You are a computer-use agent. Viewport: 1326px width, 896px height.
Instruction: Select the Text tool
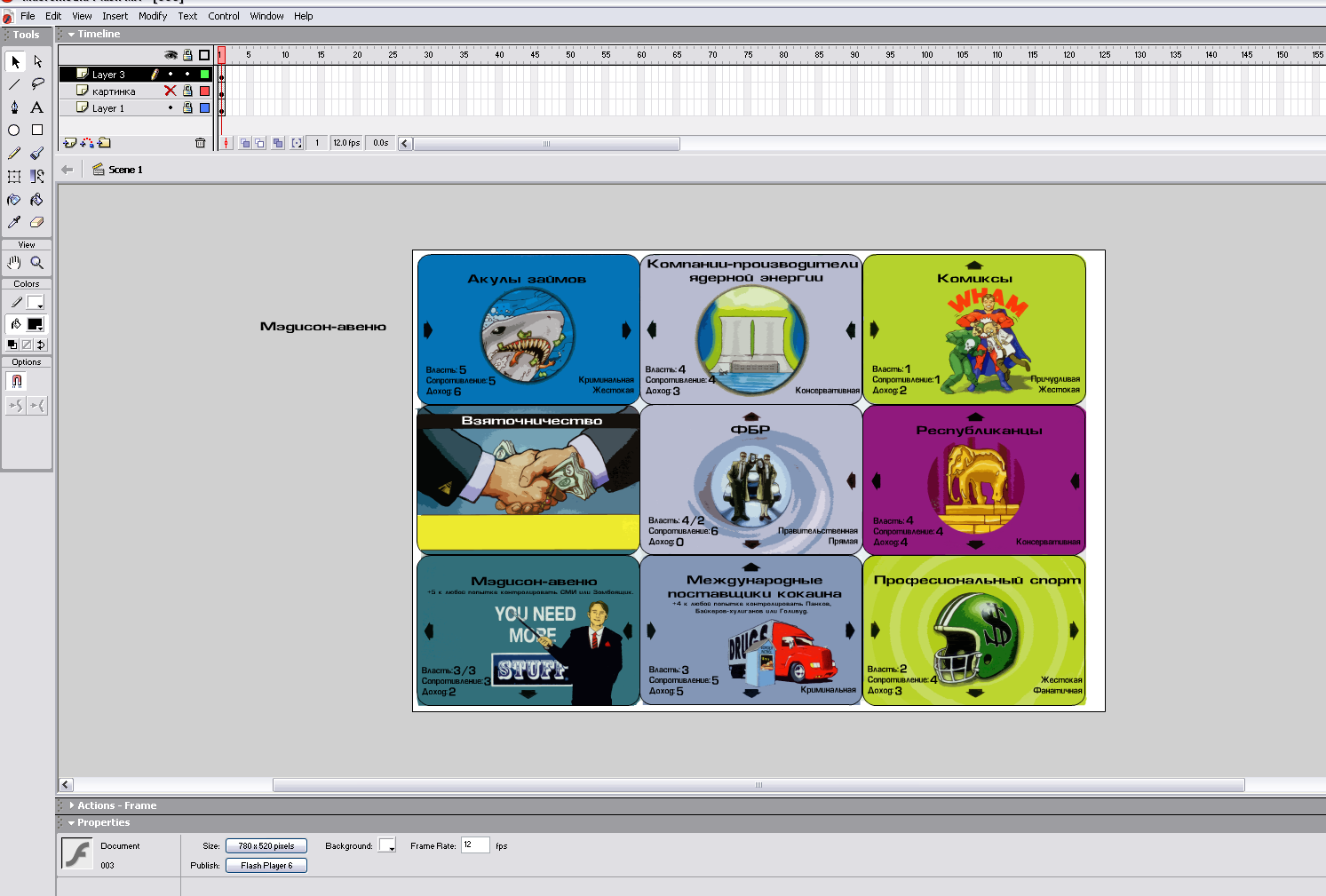[37, 107]
